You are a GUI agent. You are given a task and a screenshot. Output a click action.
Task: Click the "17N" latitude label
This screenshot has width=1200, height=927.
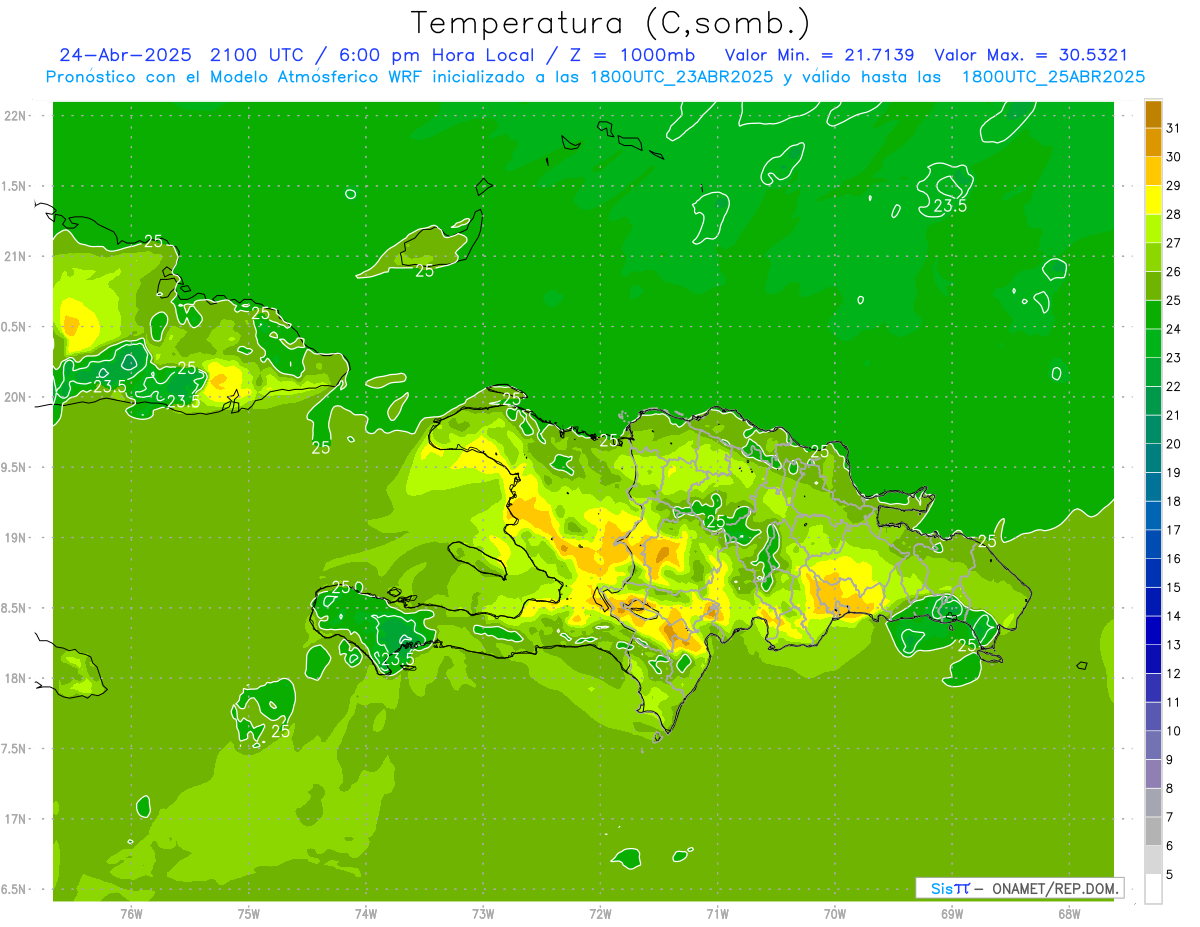(16, 819)
